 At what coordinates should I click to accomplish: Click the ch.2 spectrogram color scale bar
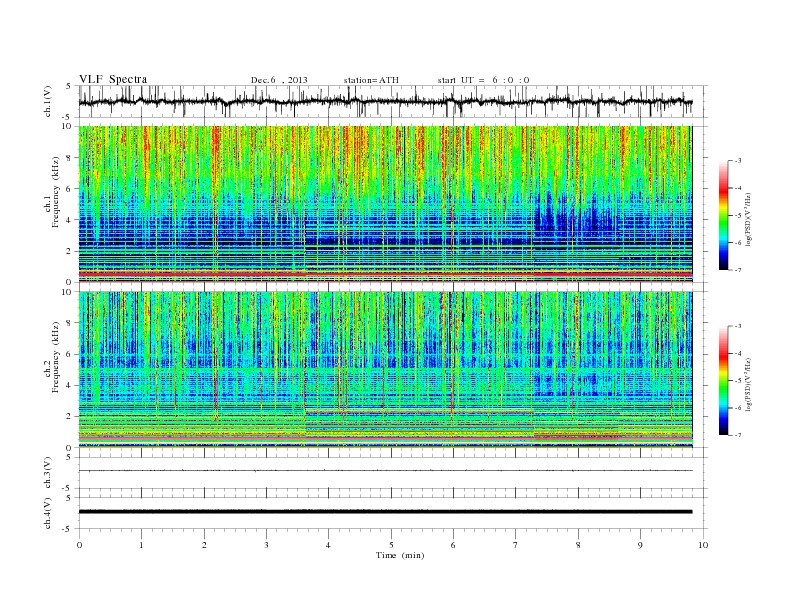[x=724, y=380]
